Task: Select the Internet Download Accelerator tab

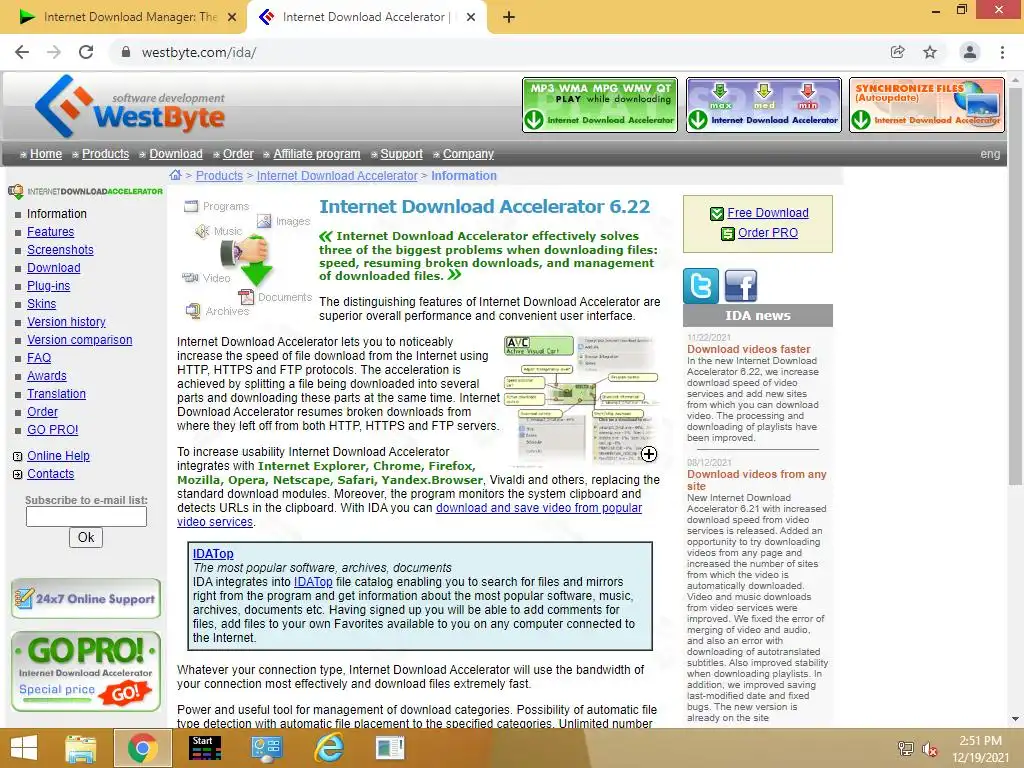Action: pos(366,18)
